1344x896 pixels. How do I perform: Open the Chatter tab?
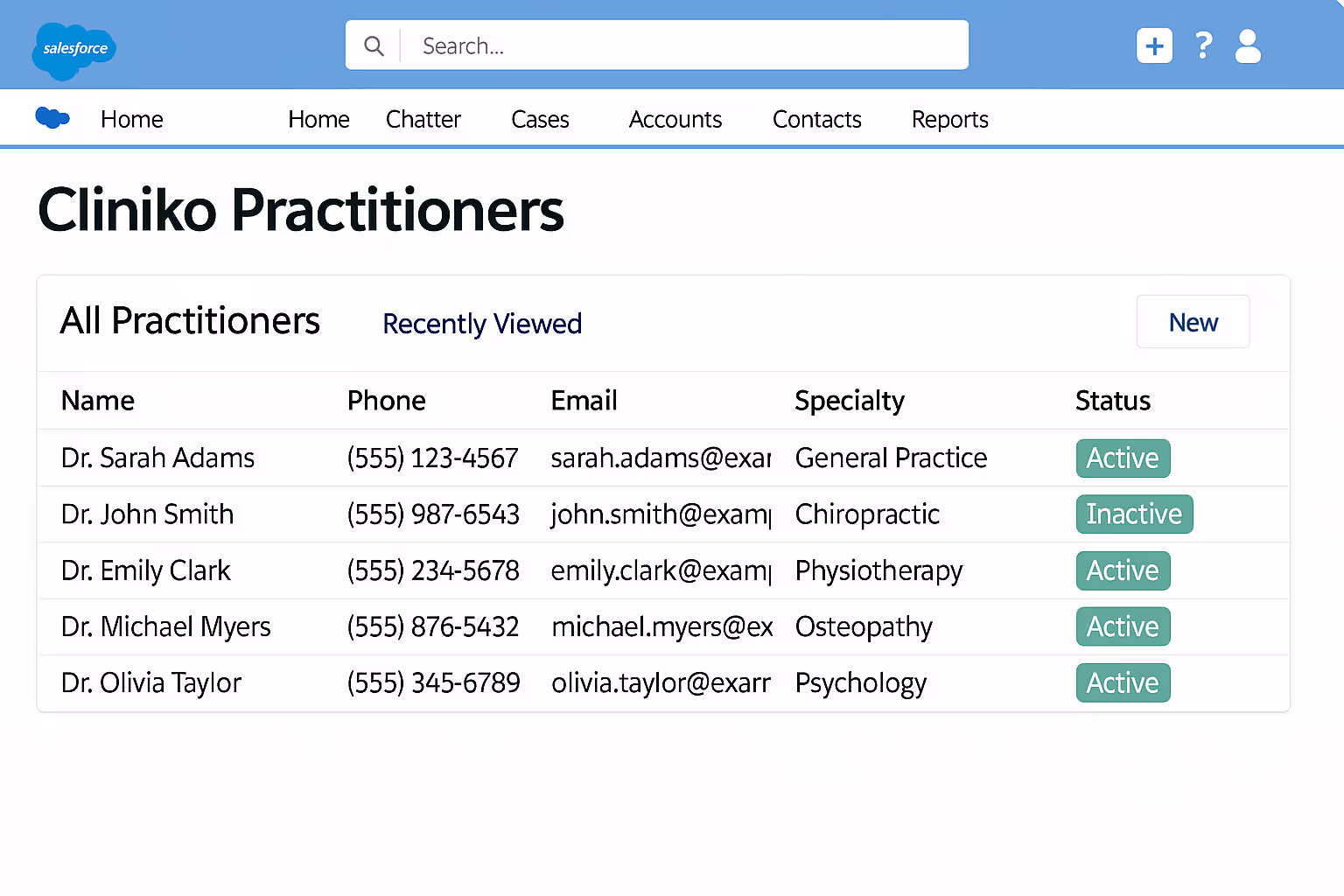pos(423,119)
